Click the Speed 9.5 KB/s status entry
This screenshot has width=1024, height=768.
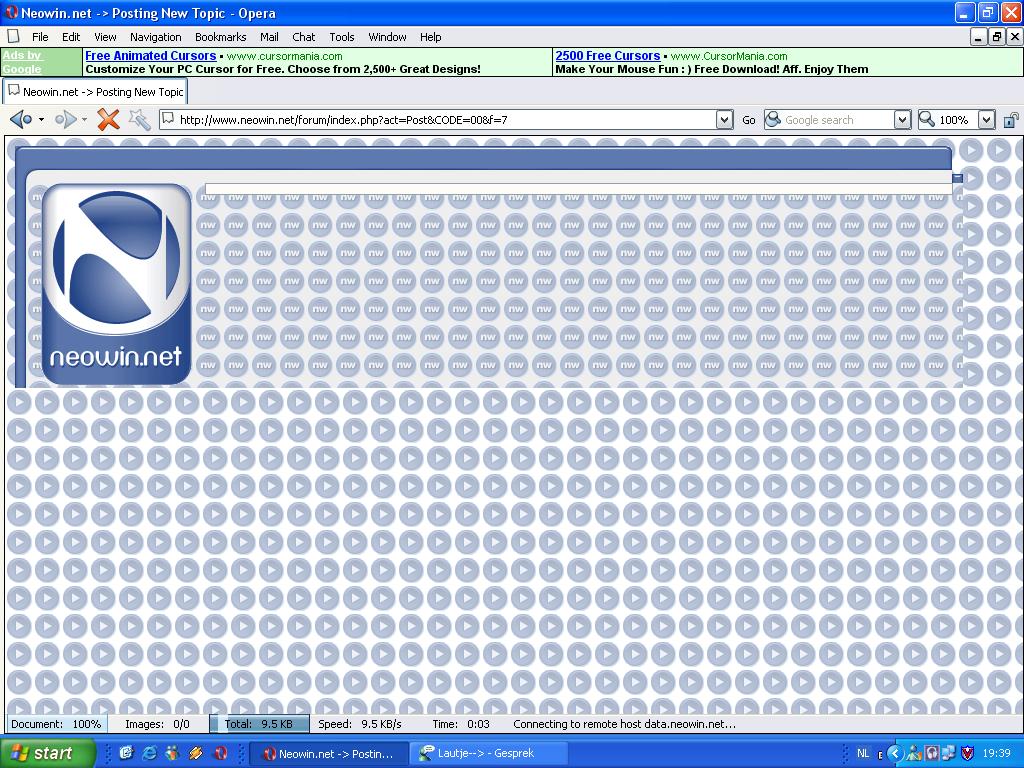click(360, 724)
